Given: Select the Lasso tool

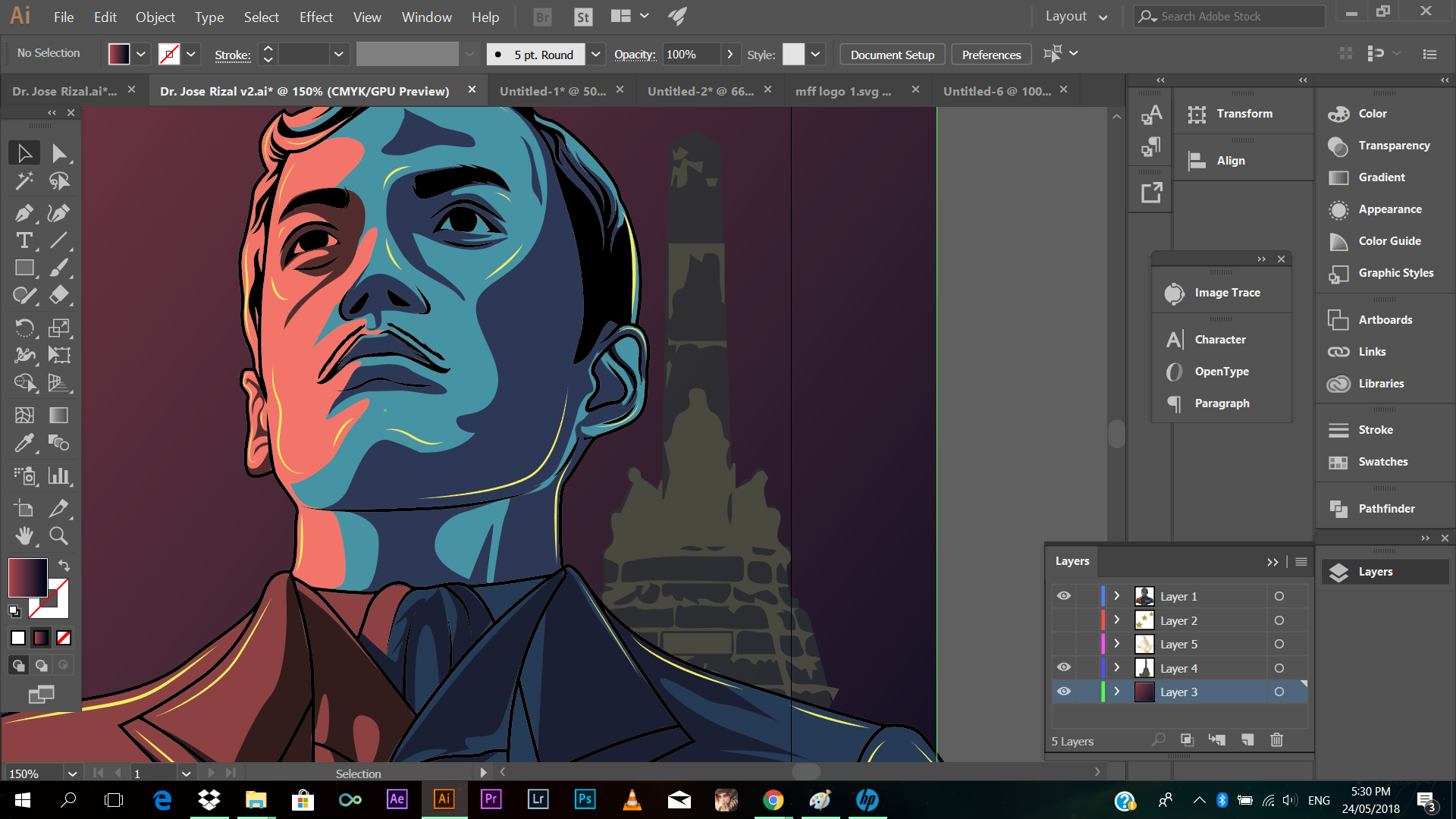Looking at the screenshot, I should point(59,181).
